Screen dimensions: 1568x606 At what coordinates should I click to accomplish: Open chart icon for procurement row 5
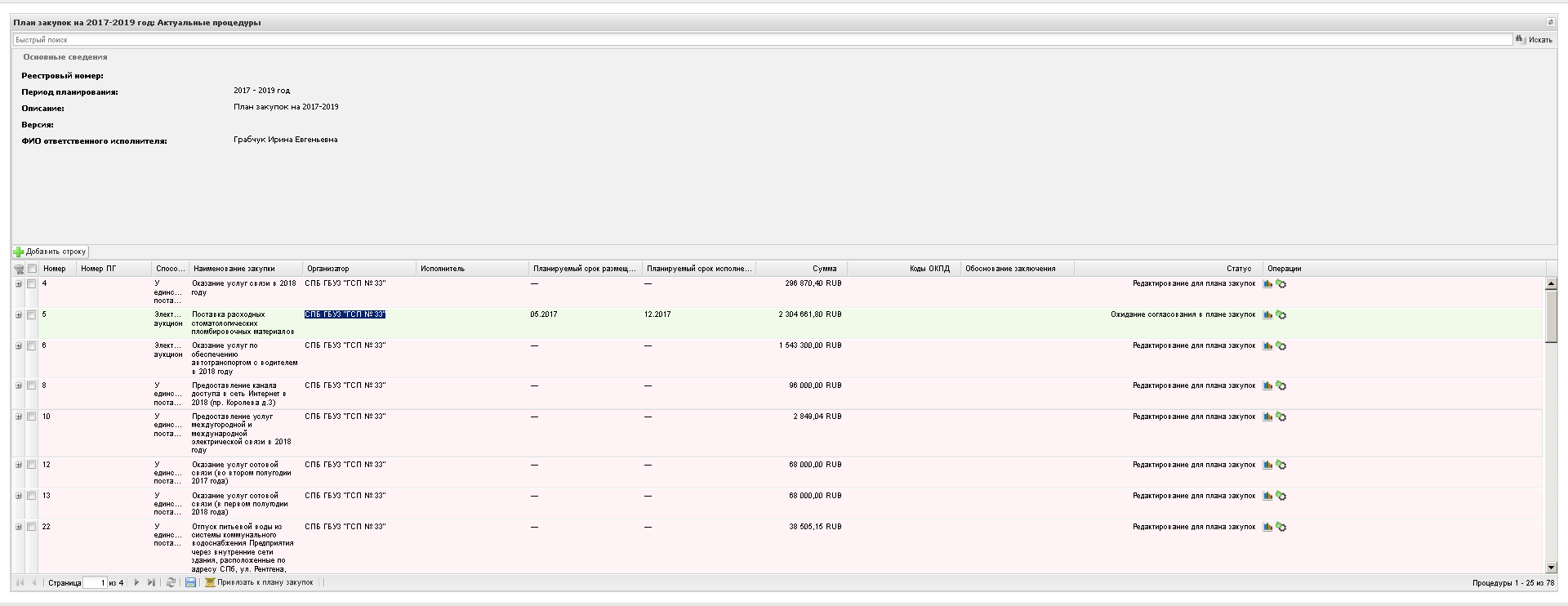coord(1267,315)
